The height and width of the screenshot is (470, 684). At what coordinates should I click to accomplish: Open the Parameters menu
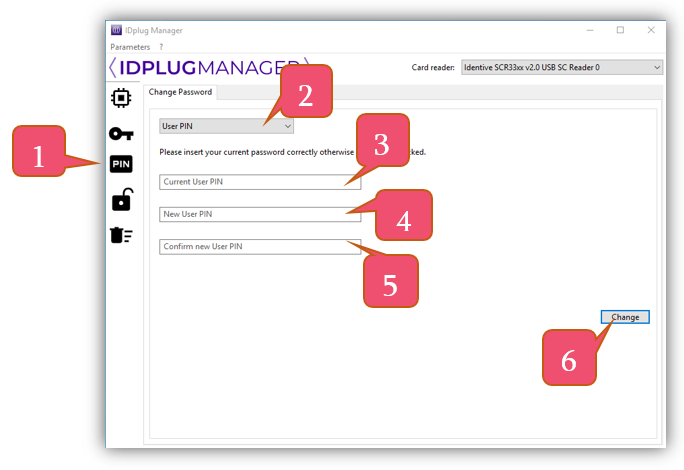(x=130, y=47)
